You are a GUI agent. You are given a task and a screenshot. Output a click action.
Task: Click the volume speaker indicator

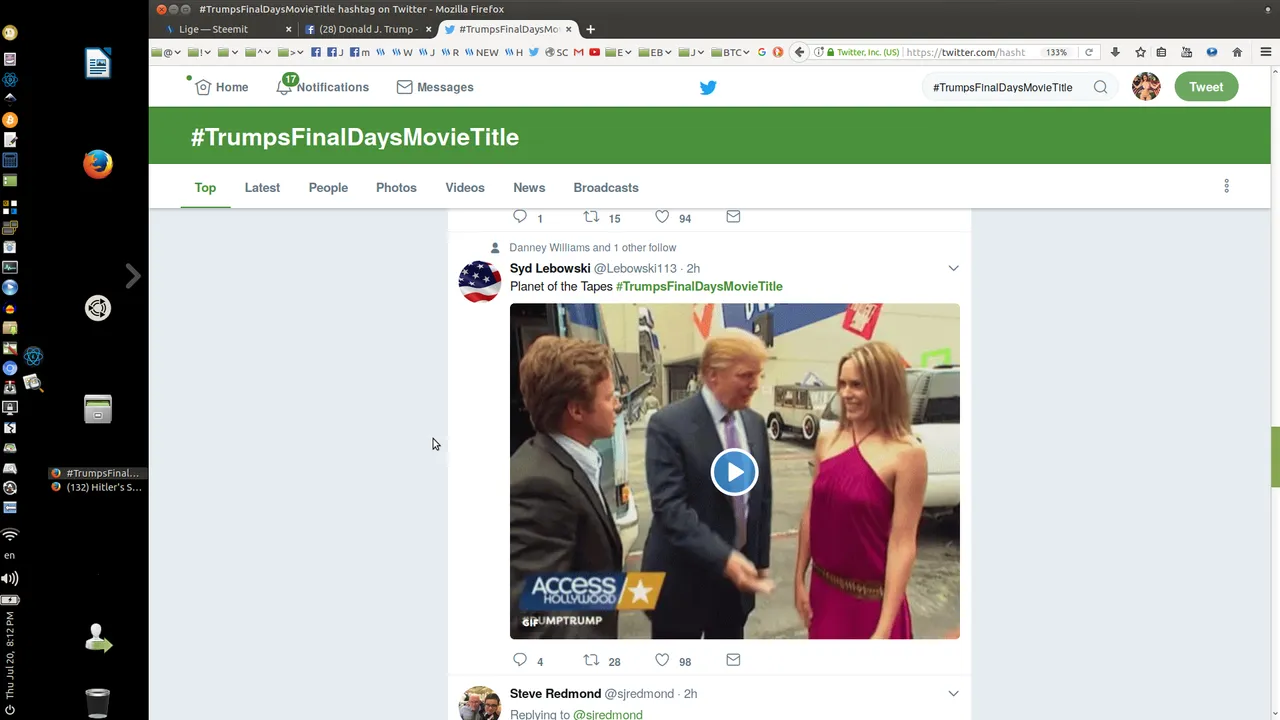click(10, 578)
